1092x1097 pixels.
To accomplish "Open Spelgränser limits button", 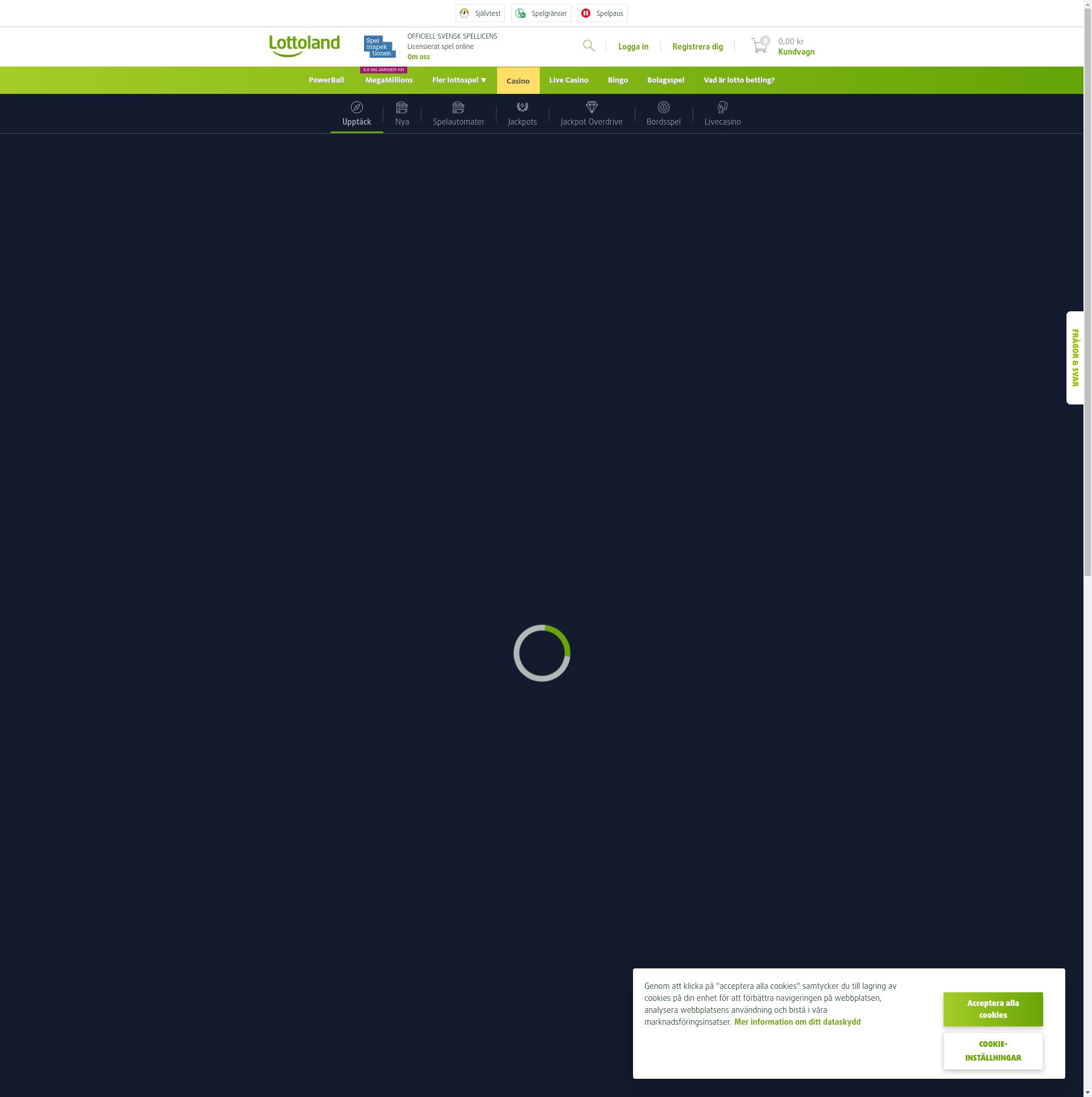I will (x=541, y=13).
